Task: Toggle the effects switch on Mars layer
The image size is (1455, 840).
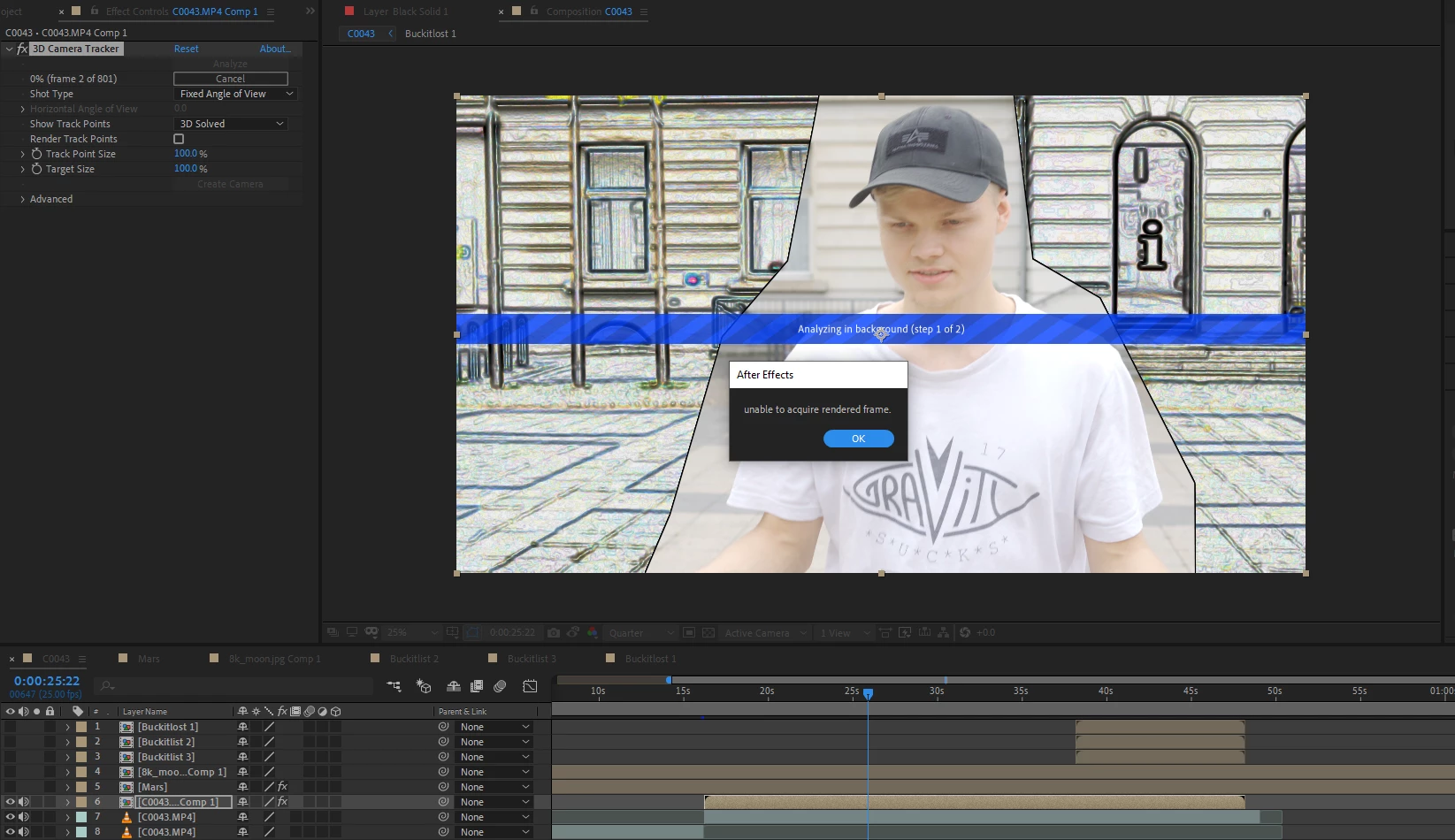Action: pyautogui.click(x=282, y=787)
